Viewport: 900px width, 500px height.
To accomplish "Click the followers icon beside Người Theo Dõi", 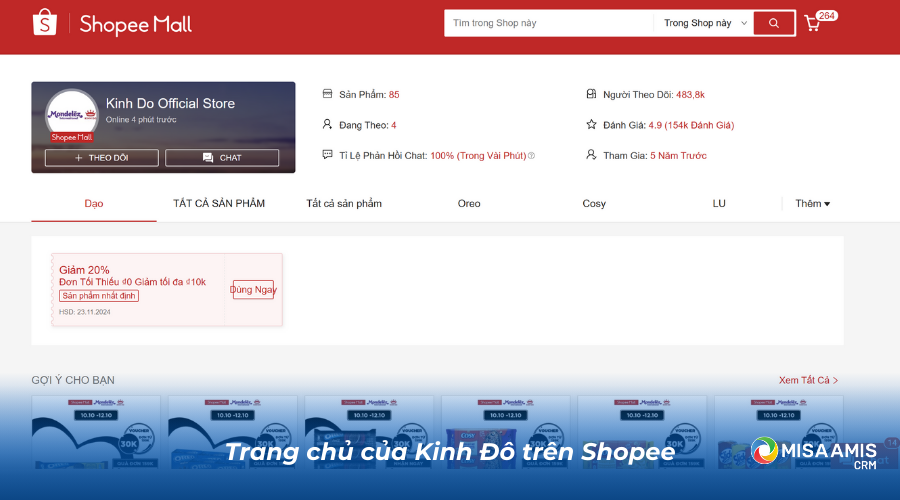I will [x=591, y=94].
